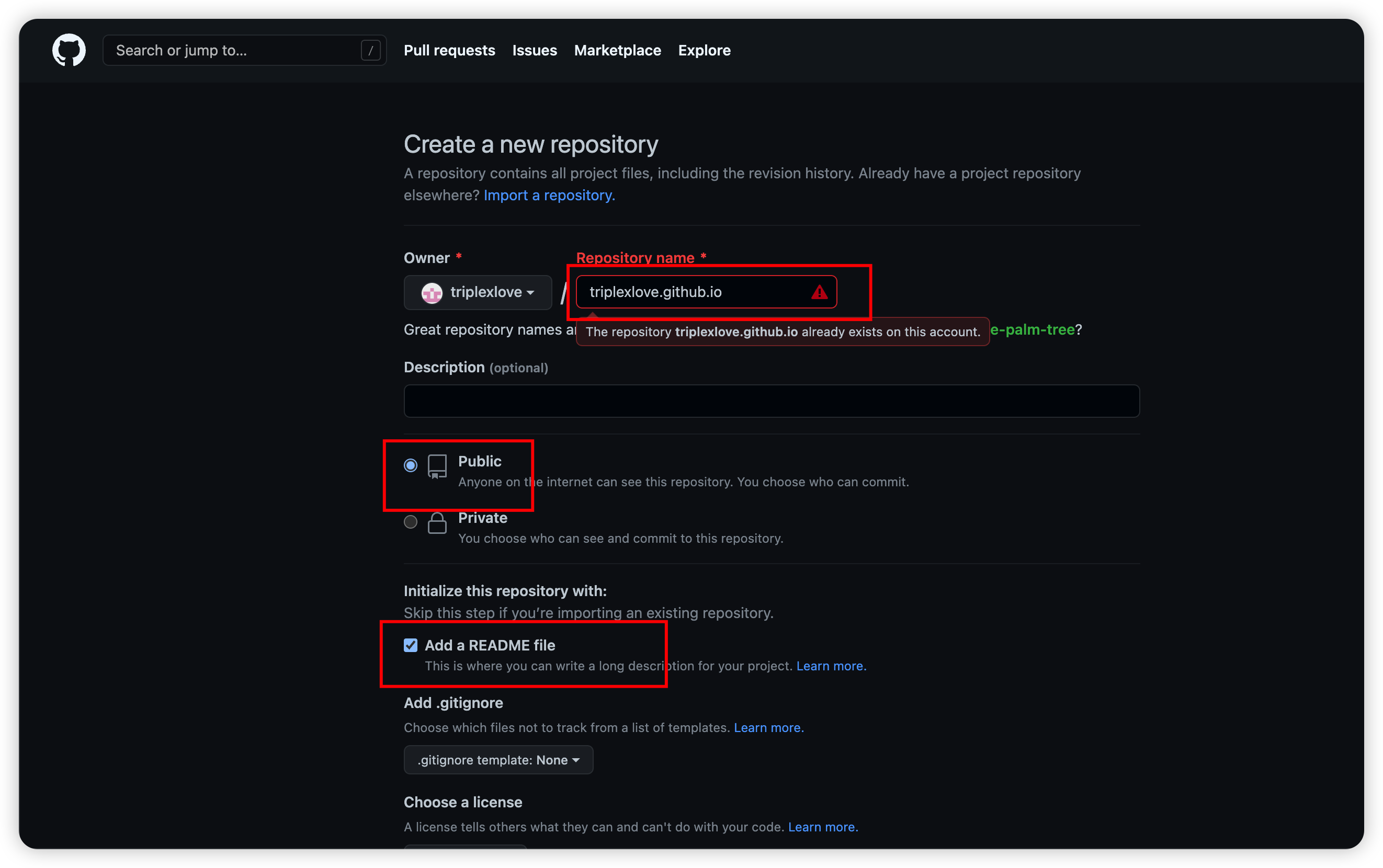Open README Learn more link
1383x868 pixels.
(831, 666)
